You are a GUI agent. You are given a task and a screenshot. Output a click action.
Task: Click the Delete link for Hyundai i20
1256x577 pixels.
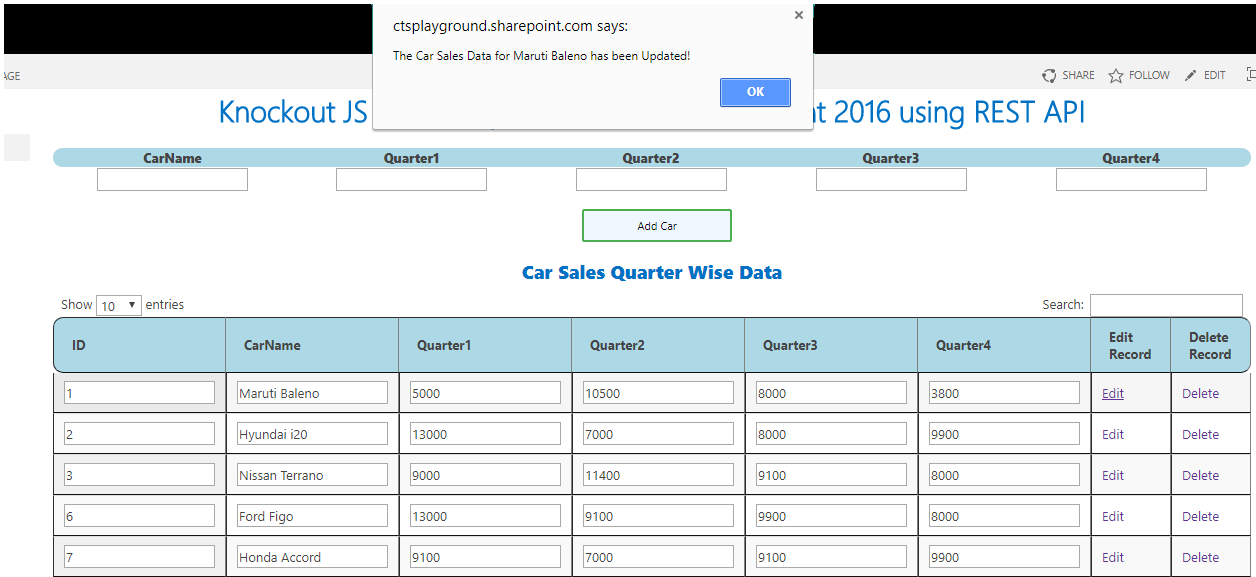[x=1200, y=434]
